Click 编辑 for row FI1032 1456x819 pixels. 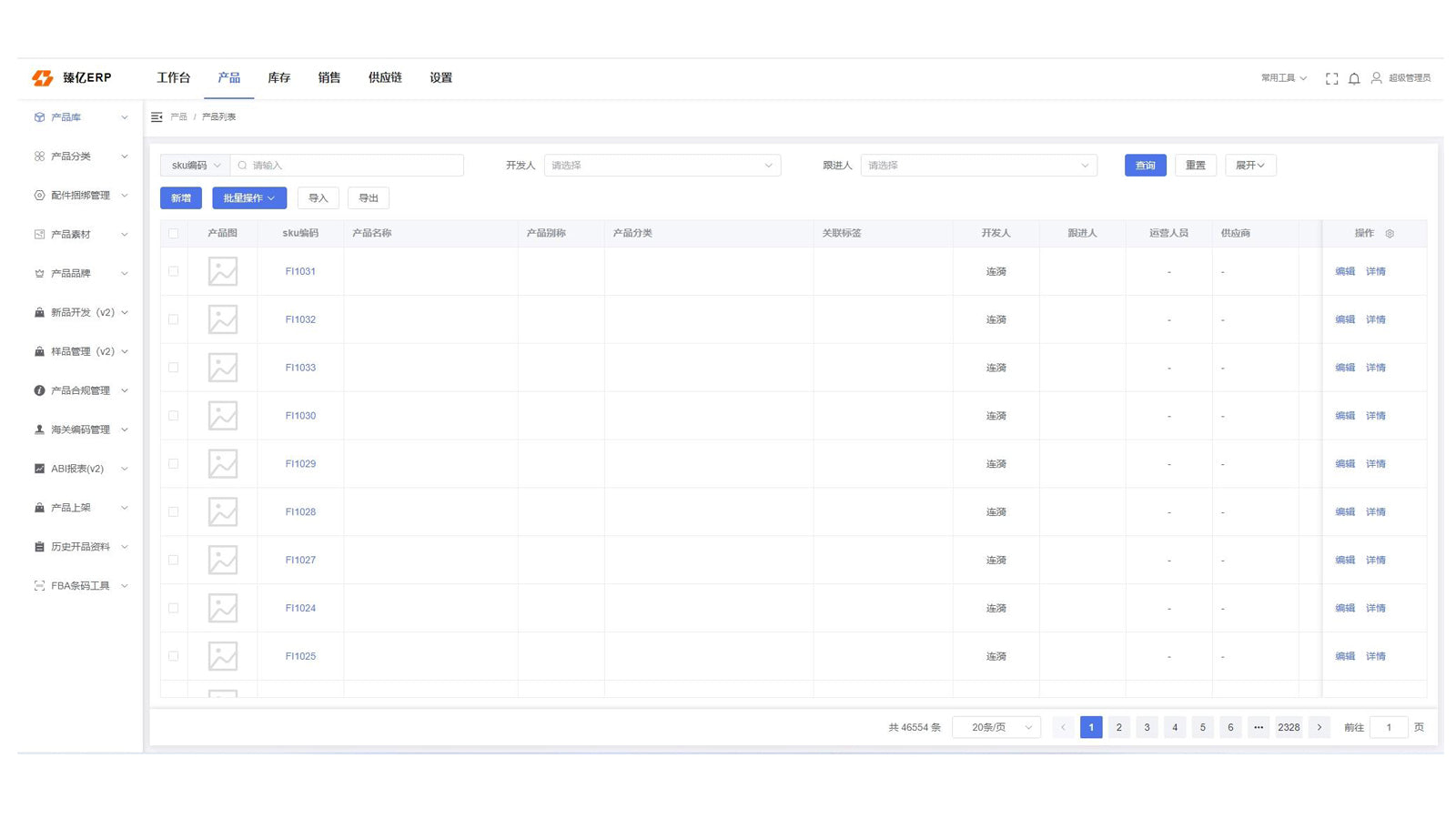(x=1345, y=319)
